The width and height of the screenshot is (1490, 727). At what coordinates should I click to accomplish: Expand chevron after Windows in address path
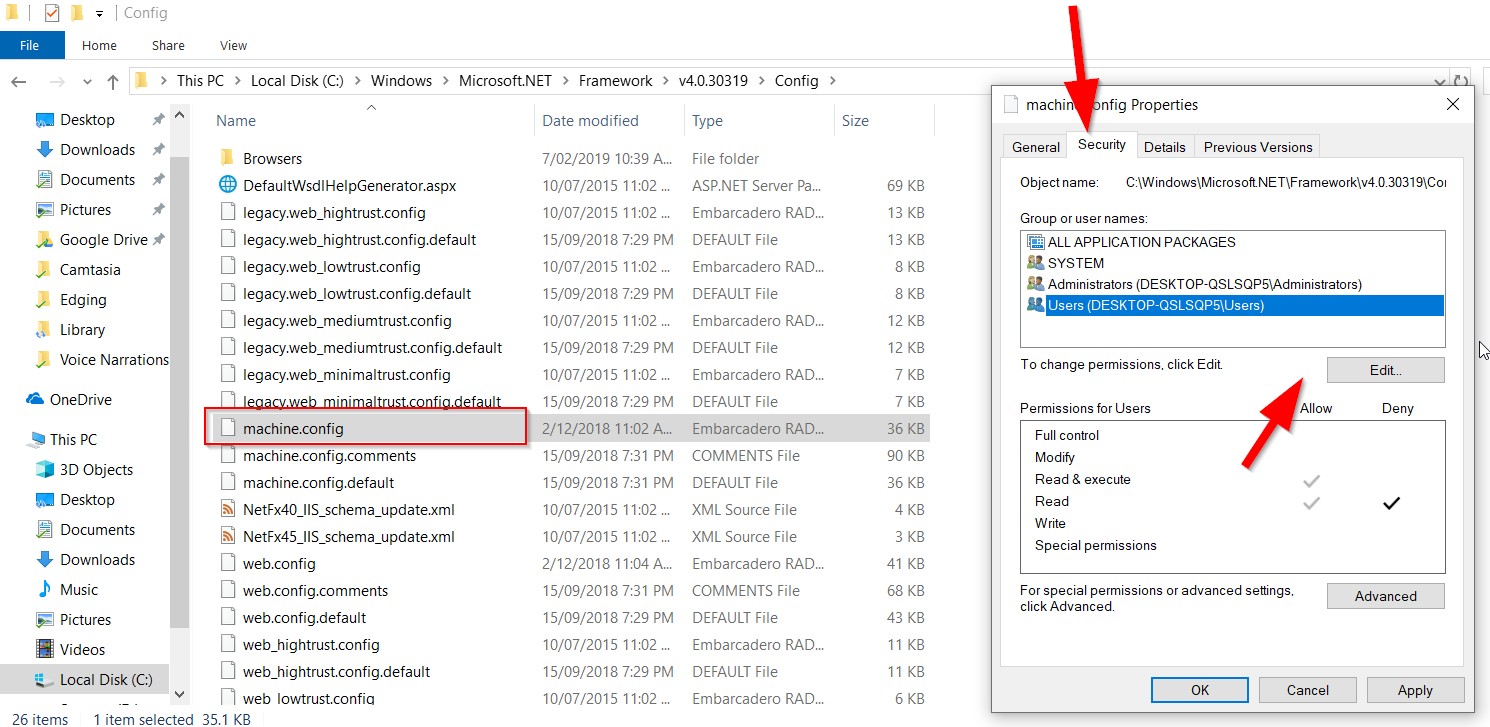[x=446, y=81]
